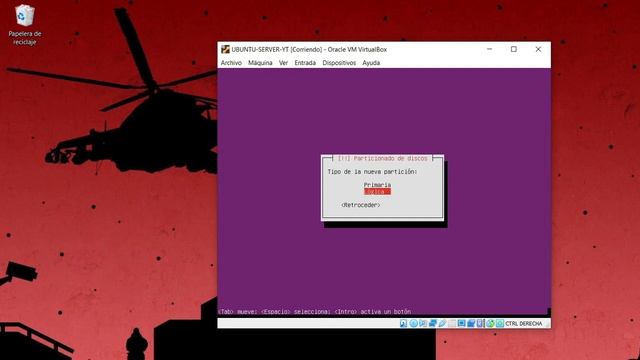The image size is (640, 360).
Task: Open the Ayuda menu
Action: tap(371, 63)
